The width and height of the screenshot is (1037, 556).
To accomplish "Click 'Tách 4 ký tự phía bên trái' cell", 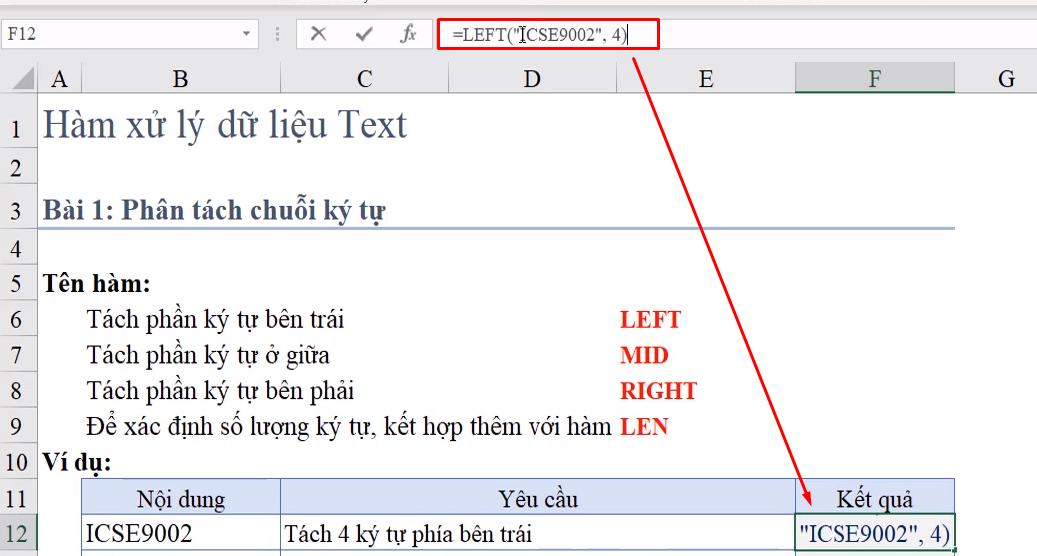I will (x=538, y=533).
